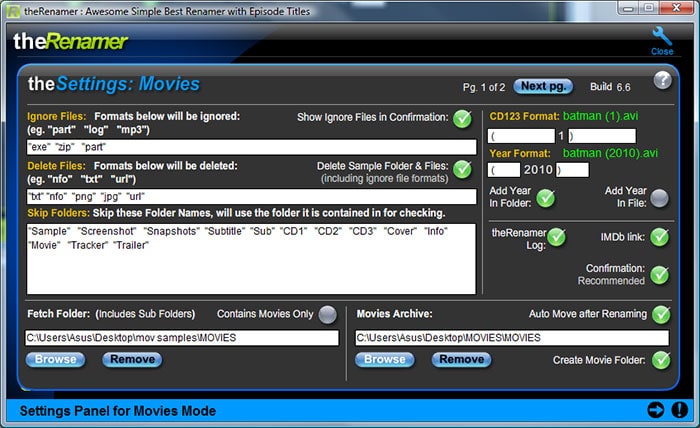
Task: Click the 'Skip Folders:' label
Action: (x=58, y=213)
